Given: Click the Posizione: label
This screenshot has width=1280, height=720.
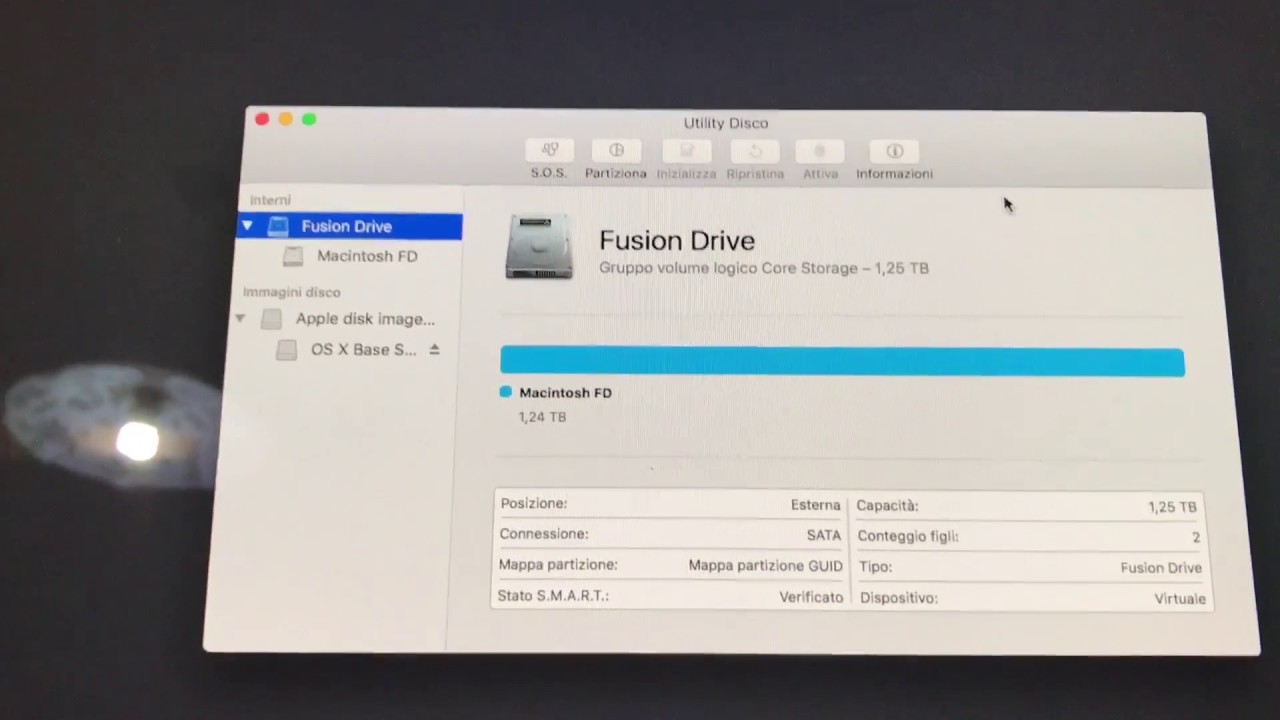Looking at the screenshot, I should tap(534, 504).
